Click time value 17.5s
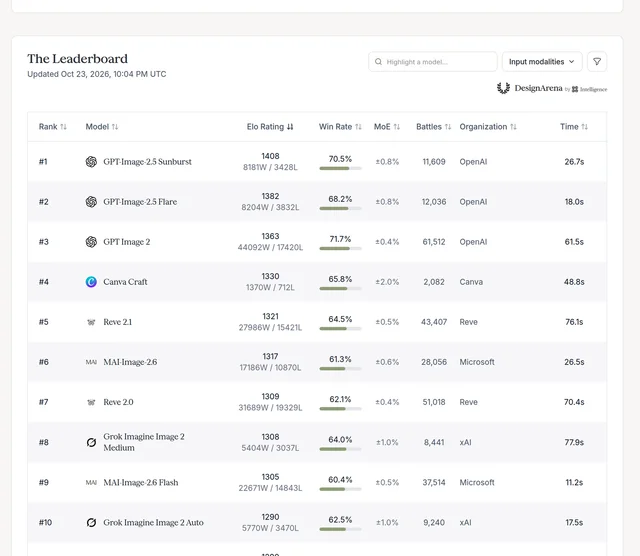 click(x=574, y=523)
